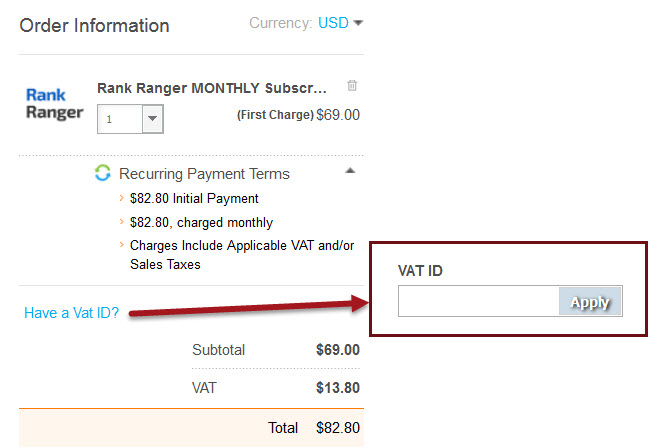Click the Rank Ranger logo
This screenshot has height=448, width=653.
pyautogui.click(x=54, y=104)
